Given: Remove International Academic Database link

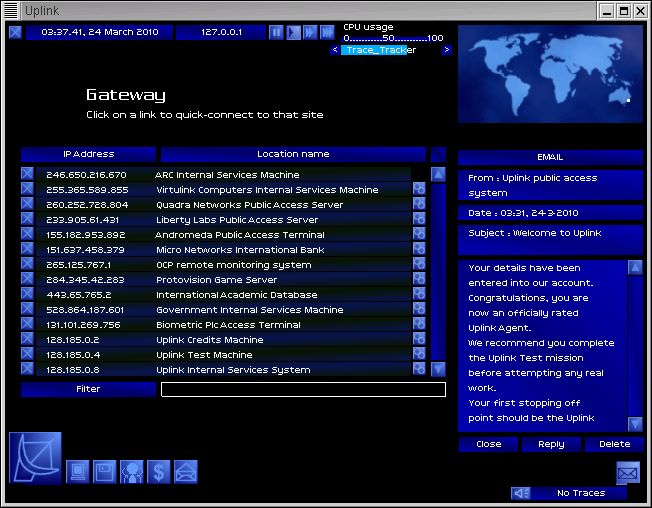Looking at the screenshot, I should click(27, 293).
